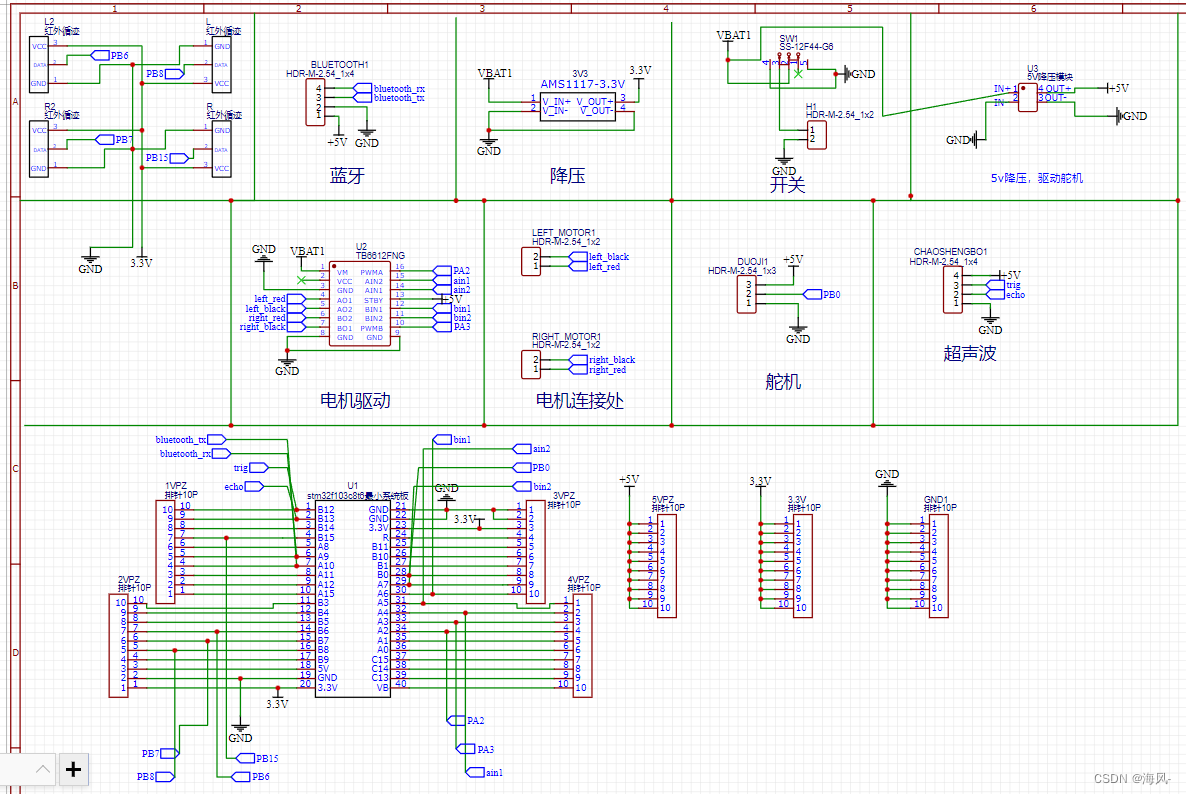Image resolution: width=1186 pixels, height=794 pixels.
Task: Click the plus button to add a sheet
Action: 73,770
